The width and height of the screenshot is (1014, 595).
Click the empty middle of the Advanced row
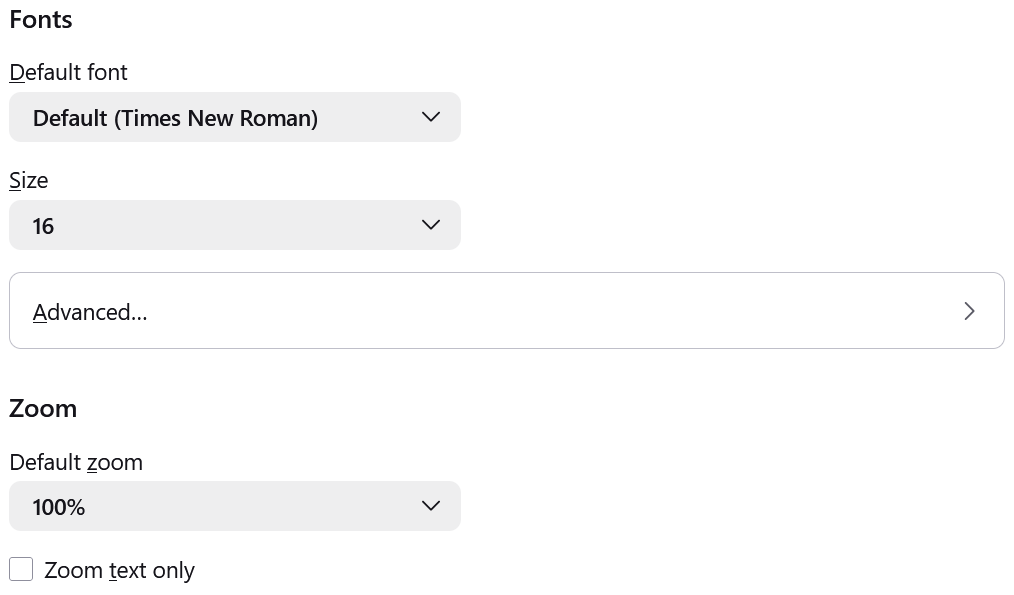coord(550,311)
